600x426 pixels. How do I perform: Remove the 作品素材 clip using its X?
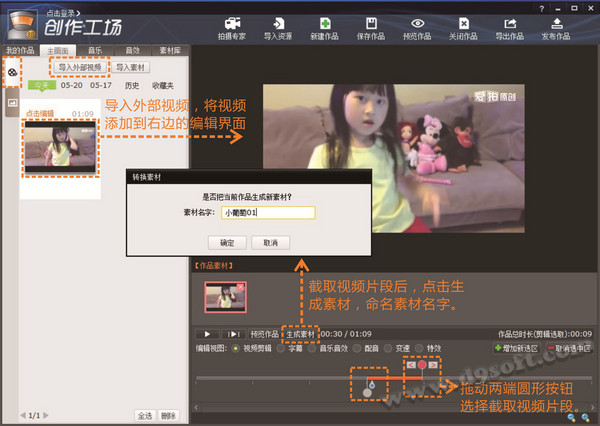point(240,286)
